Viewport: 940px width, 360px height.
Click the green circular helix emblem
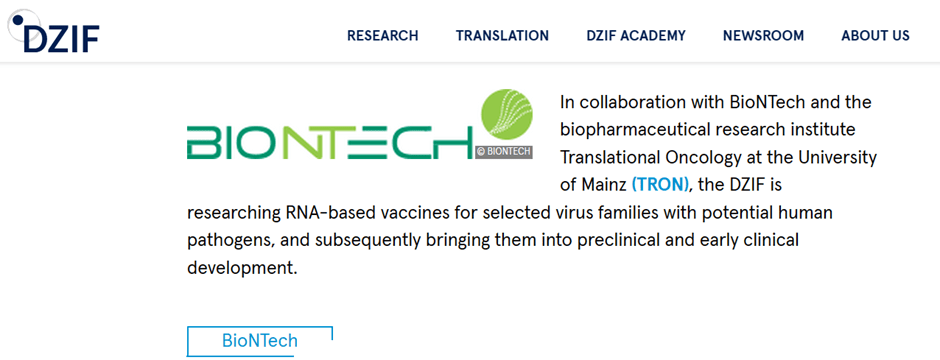click(507, 114)
